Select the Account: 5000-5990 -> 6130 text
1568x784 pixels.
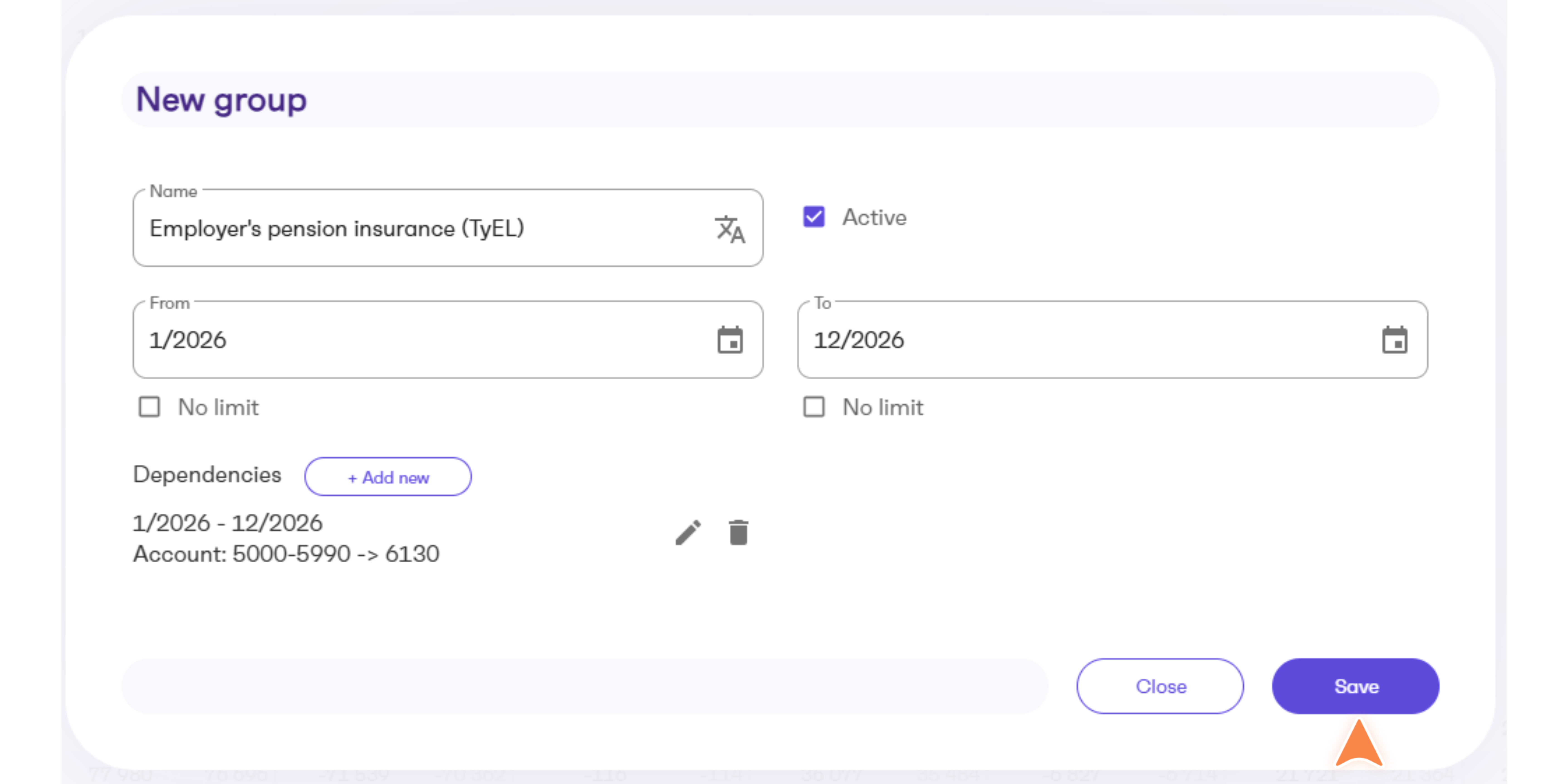[286, 554]
